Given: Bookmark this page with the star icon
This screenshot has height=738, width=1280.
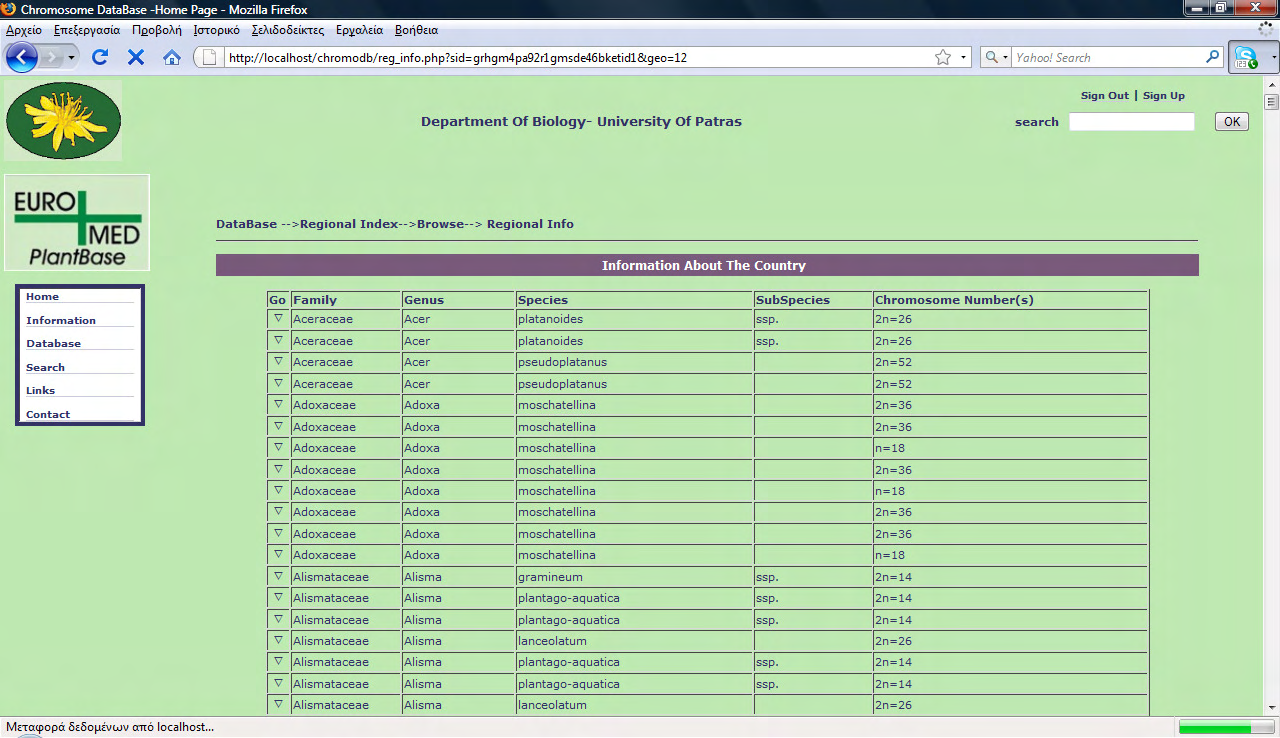Looking at the screenshot, I should (x=943, y=57).
